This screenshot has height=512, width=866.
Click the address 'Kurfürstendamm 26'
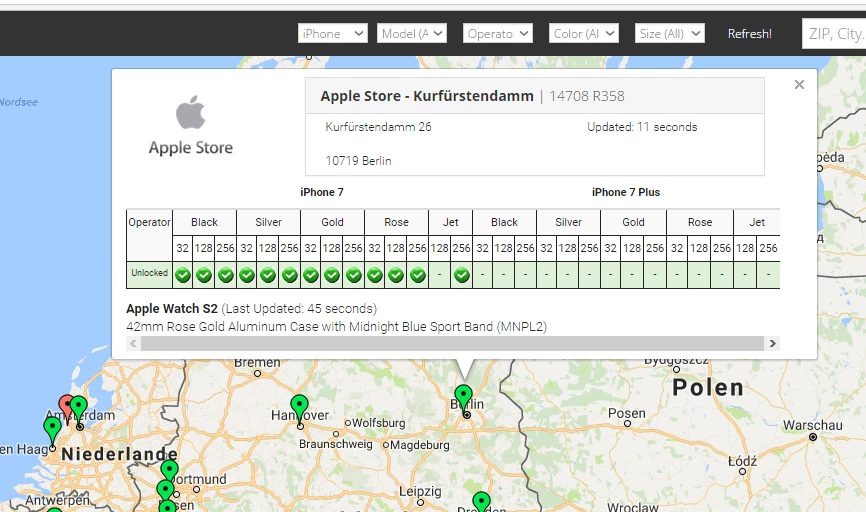(378, 127)
